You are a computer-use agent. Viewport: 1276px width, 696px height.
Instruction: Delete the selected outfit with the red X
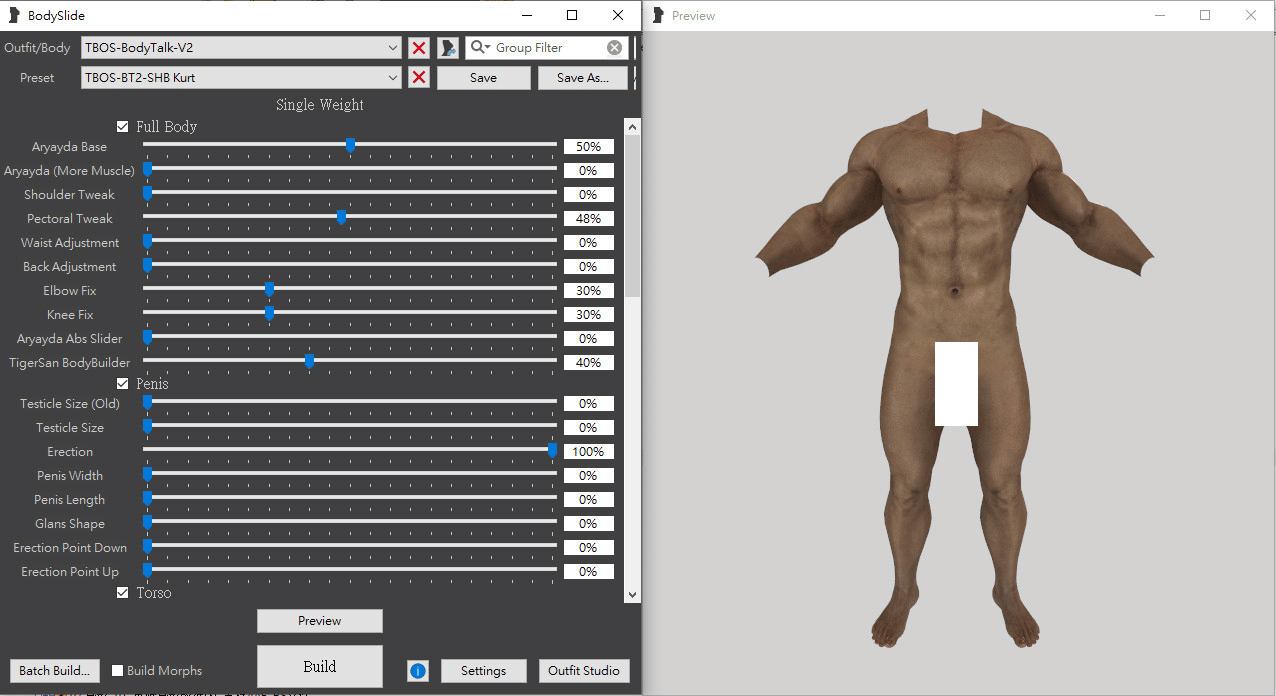point(419,47)
